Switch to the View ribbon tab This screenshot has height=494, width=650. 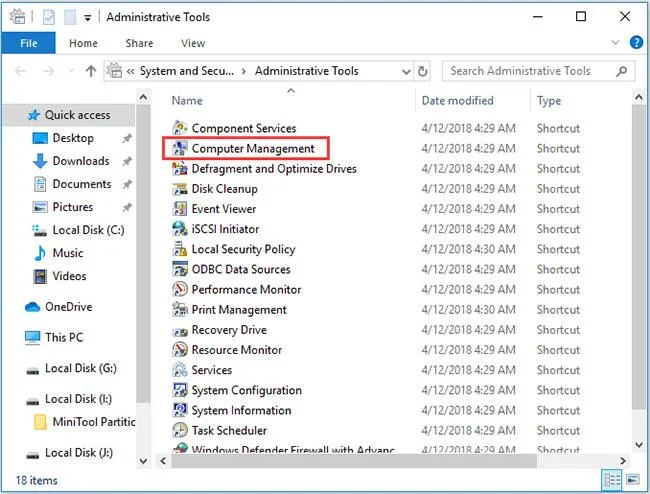193,43
